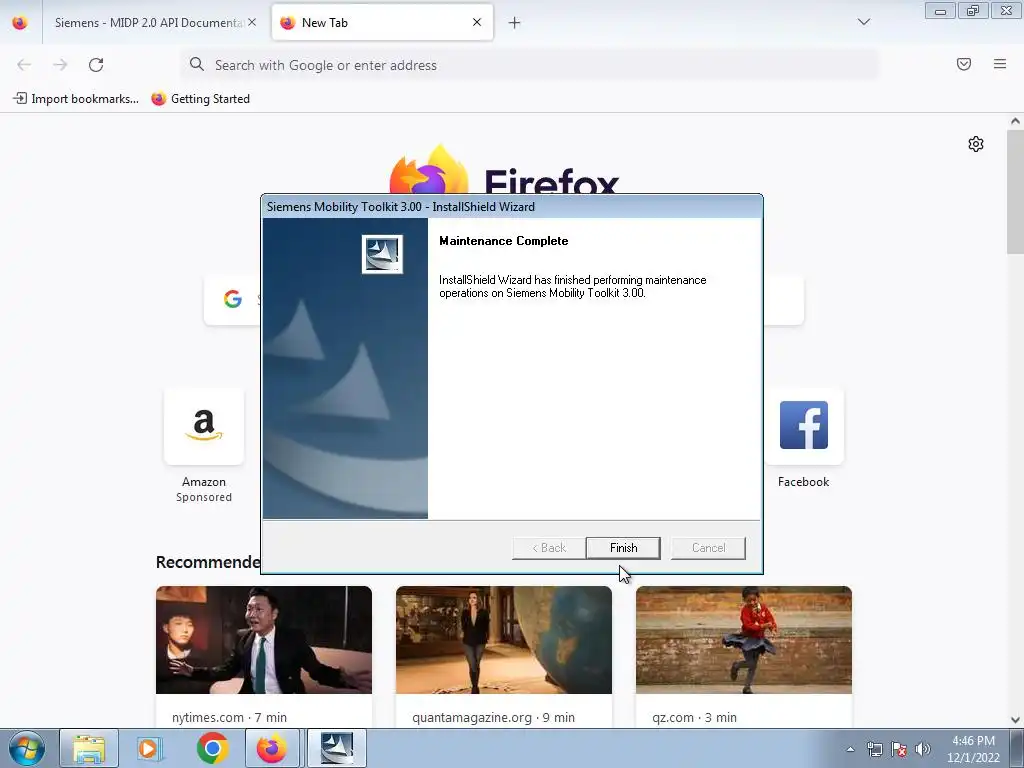
Task: Click the Firefox back arrow
Action: (x=24, y=65)
